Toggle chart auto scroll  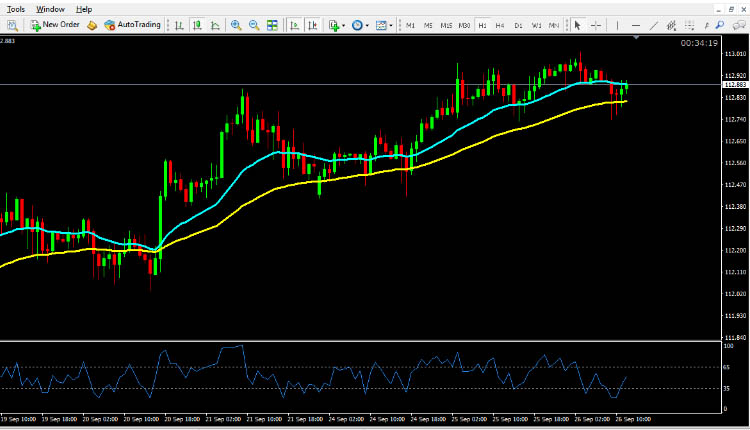coord(295,25)
